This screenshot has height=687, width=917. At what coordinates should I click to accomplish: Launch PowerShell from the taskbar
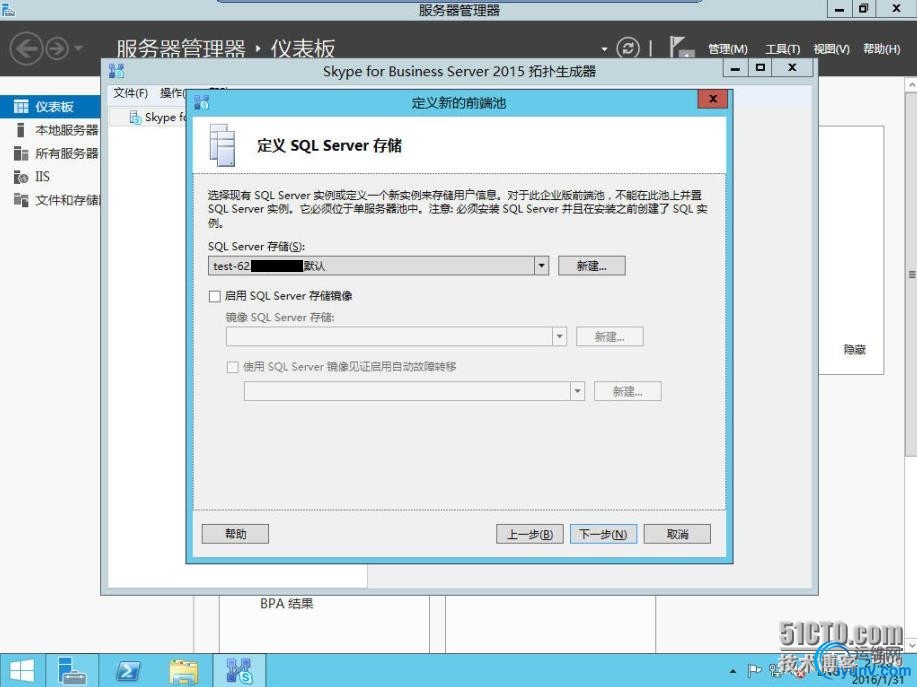[x=127, y=671]
